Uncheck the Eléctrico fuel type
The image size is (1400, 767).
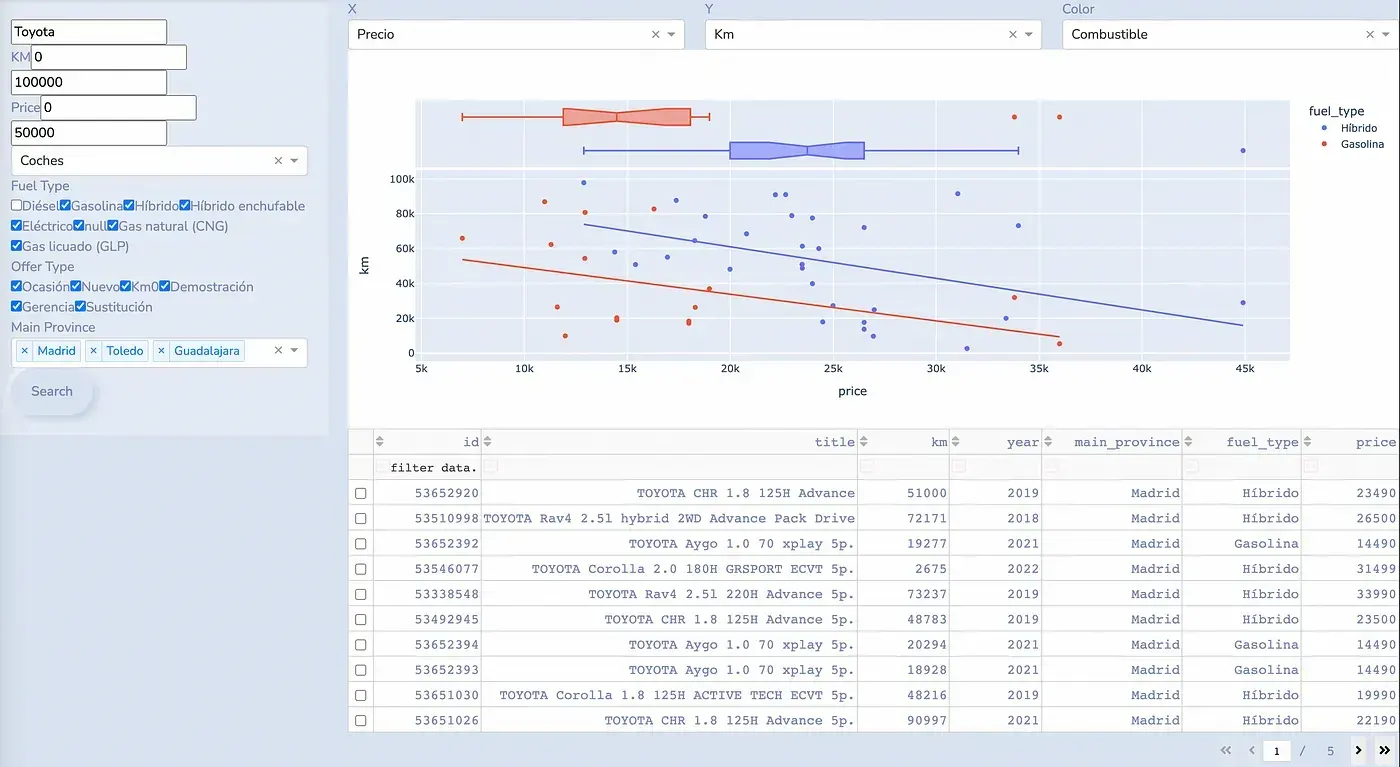16,225
